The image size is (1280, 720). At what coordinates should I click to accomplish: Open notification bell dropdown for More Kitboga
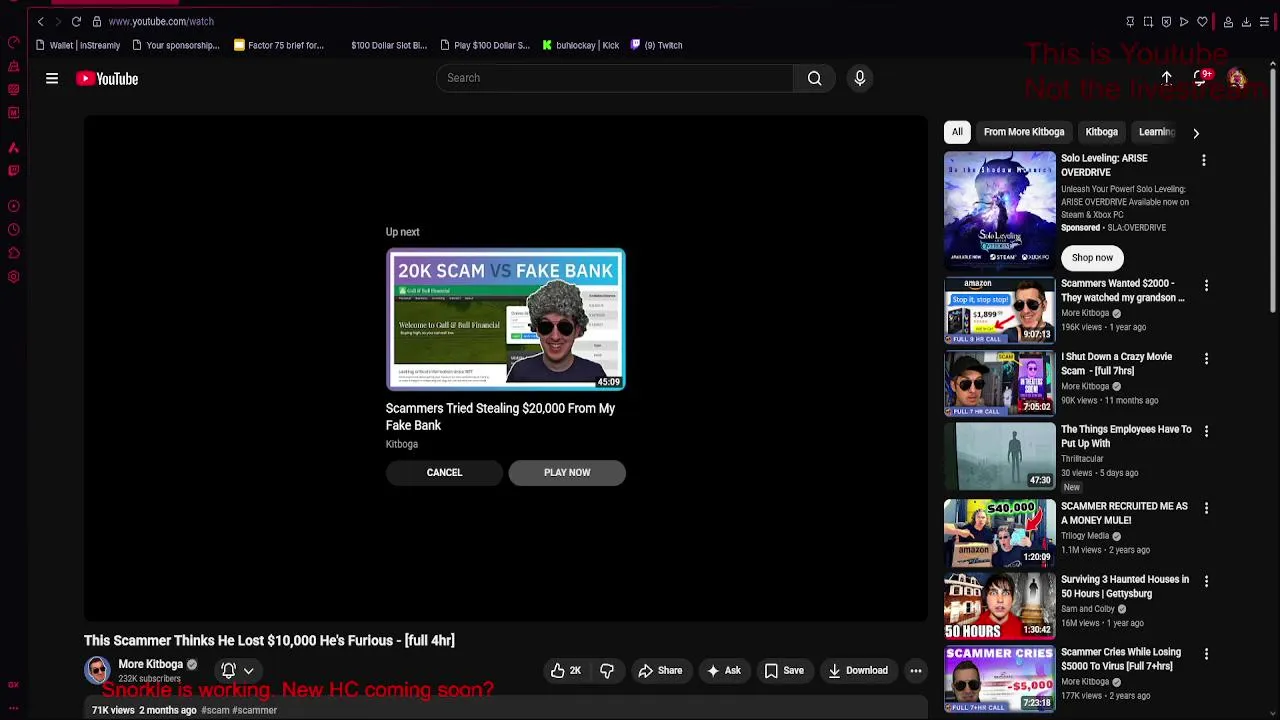237,671
